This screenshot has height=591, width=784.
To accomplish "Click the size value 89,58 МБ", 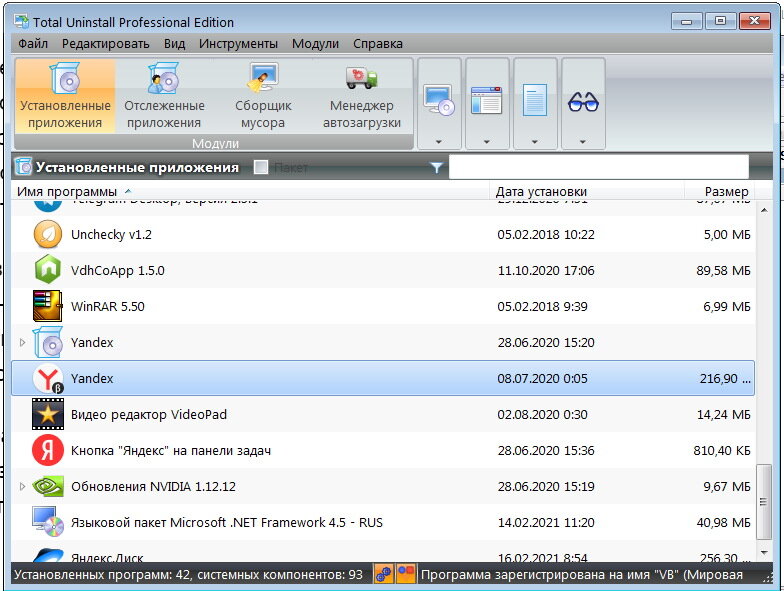I will click(723, 270).
